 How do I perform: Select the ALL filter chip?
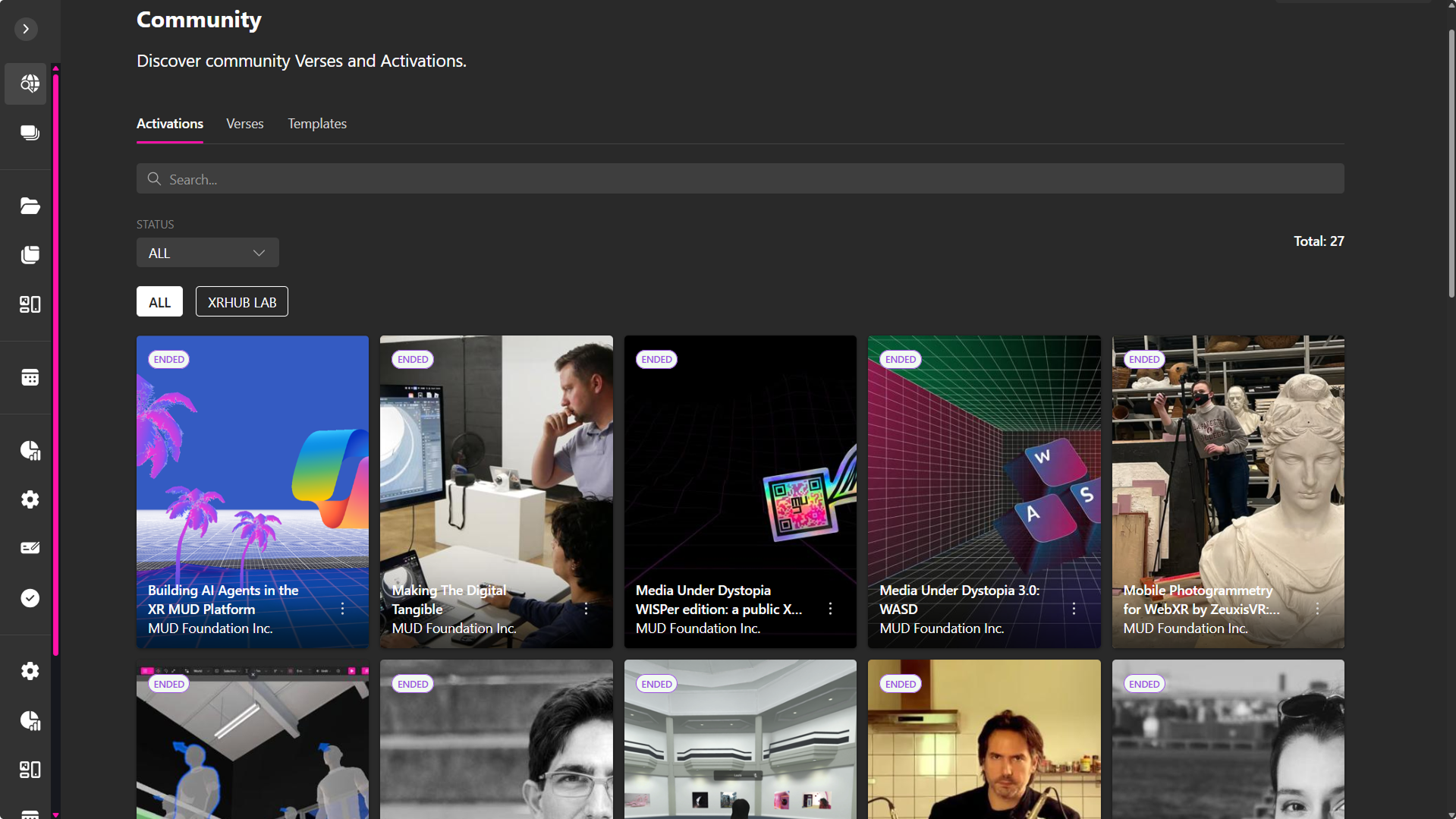coord(159,302)
